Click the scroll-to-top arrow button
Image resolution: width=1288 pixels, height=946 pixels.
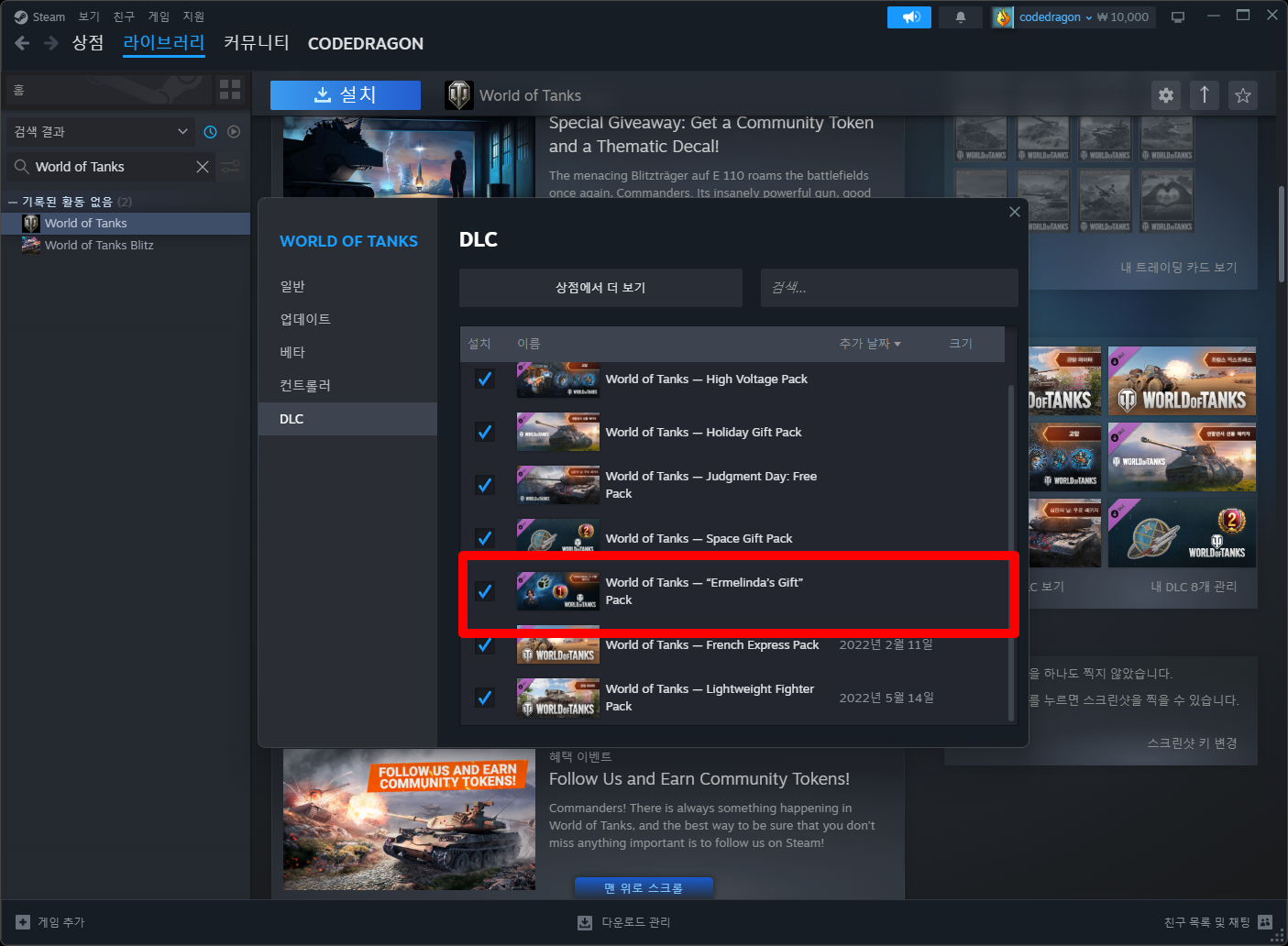(1205, 95)
